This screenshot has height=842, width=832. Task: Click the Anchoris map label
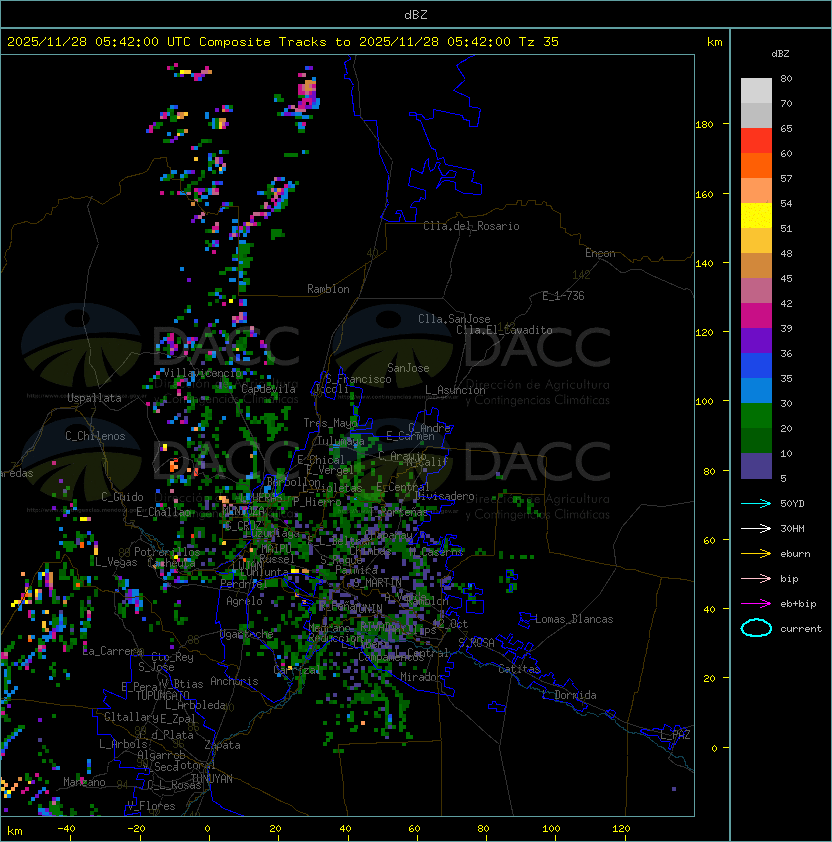(x=234, y=681)
